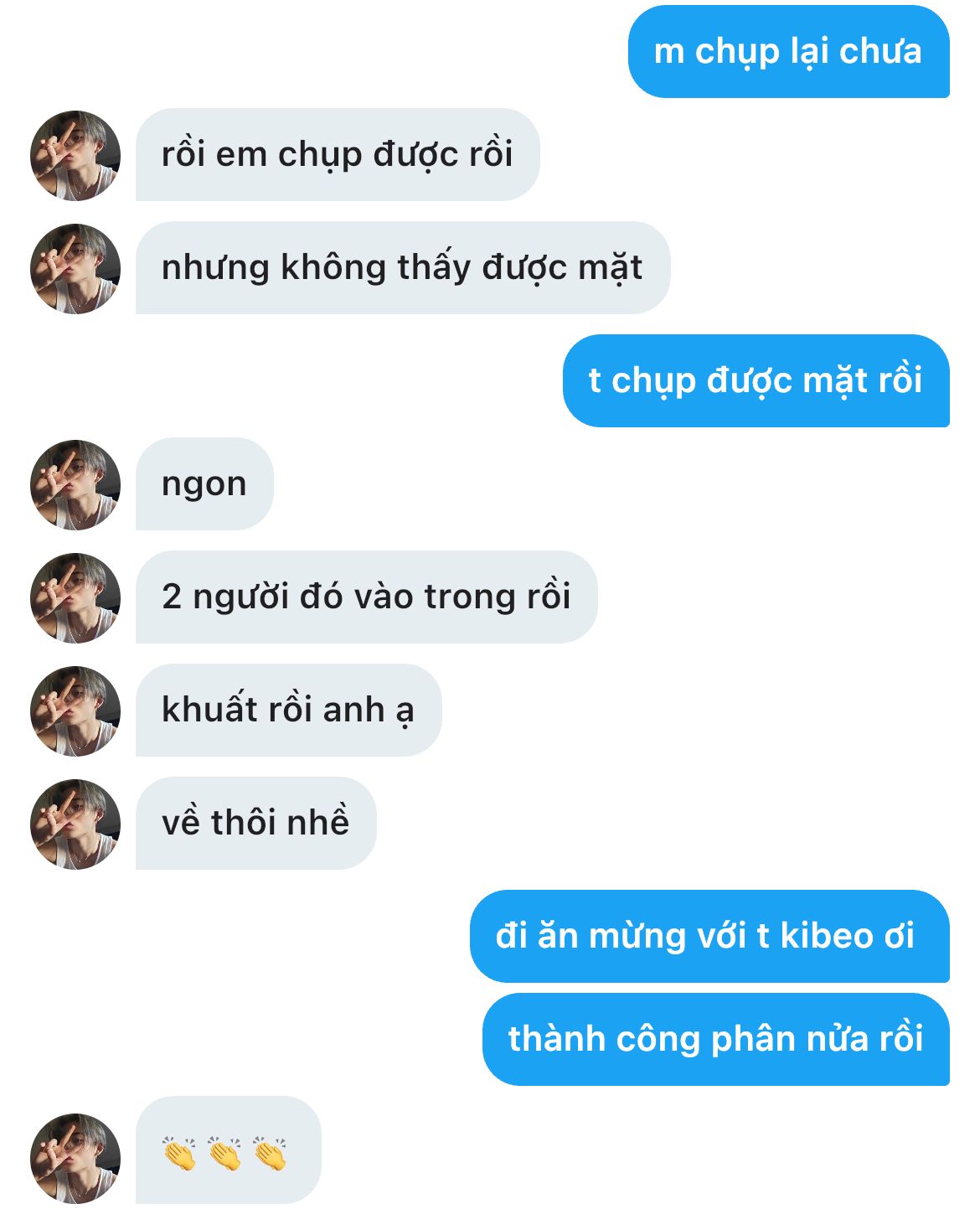Tap the avatar beside the clapping emojis
980x1230 pixels.
point(75,1158)
